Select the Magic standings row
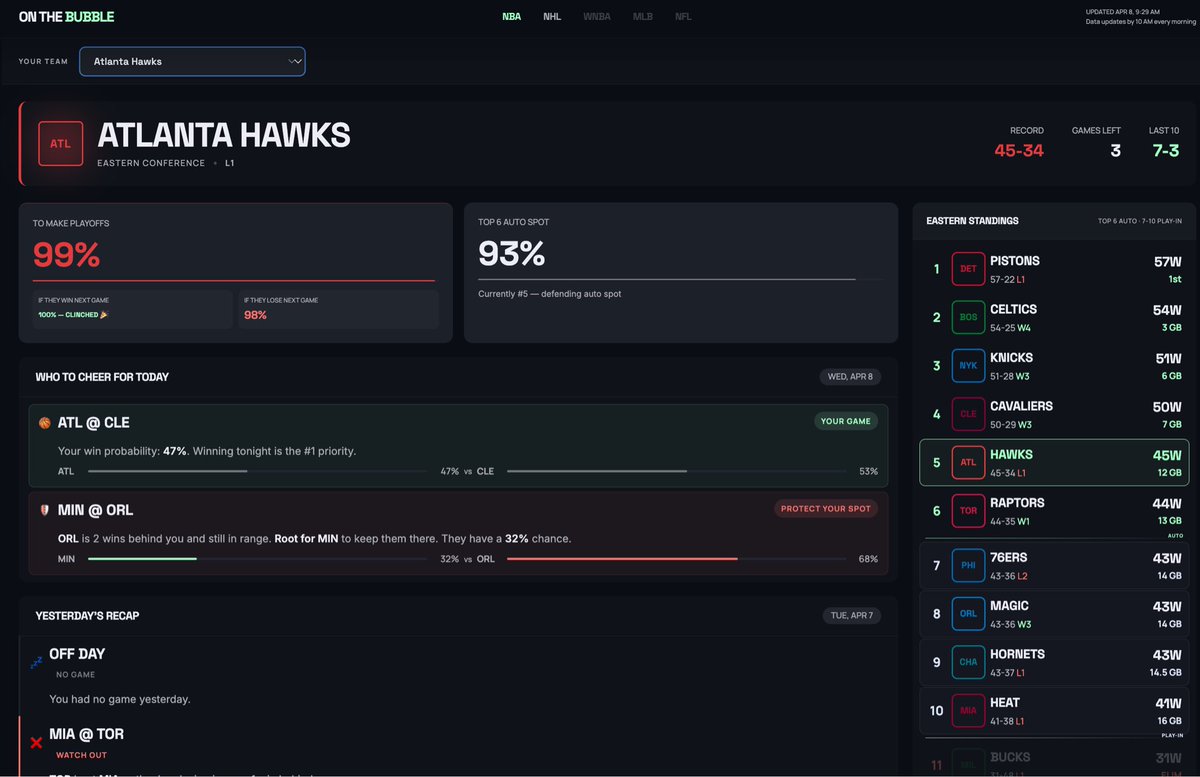 pos(1054,614)
